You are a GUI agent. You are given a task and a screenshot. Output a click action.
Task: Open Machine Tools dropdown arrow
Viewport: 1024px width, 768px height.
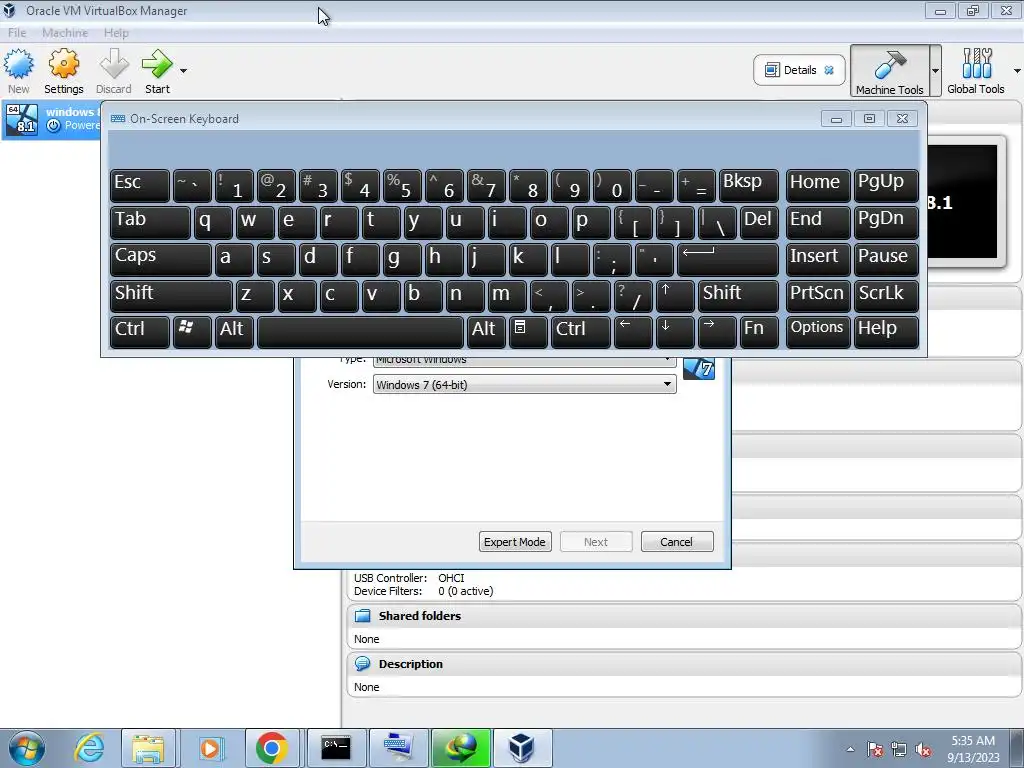pos(935,71)
